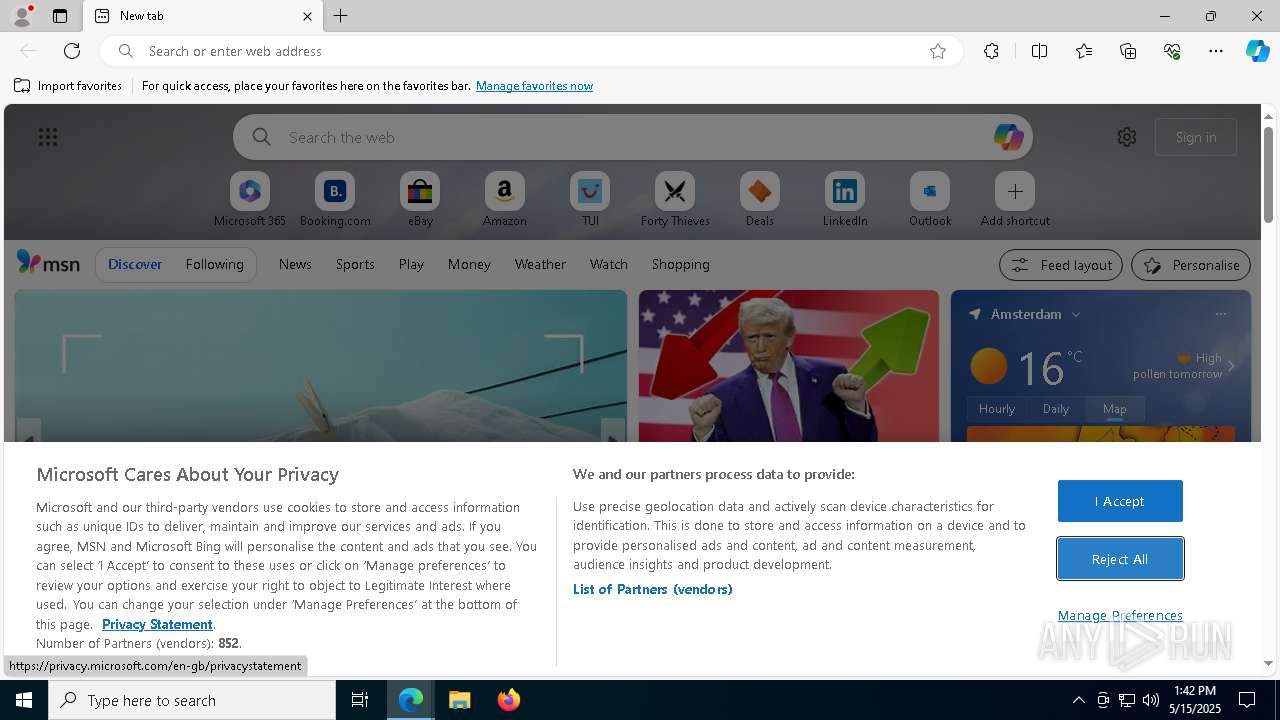
Task: Click Import favorites
Action: pos(68,86)
